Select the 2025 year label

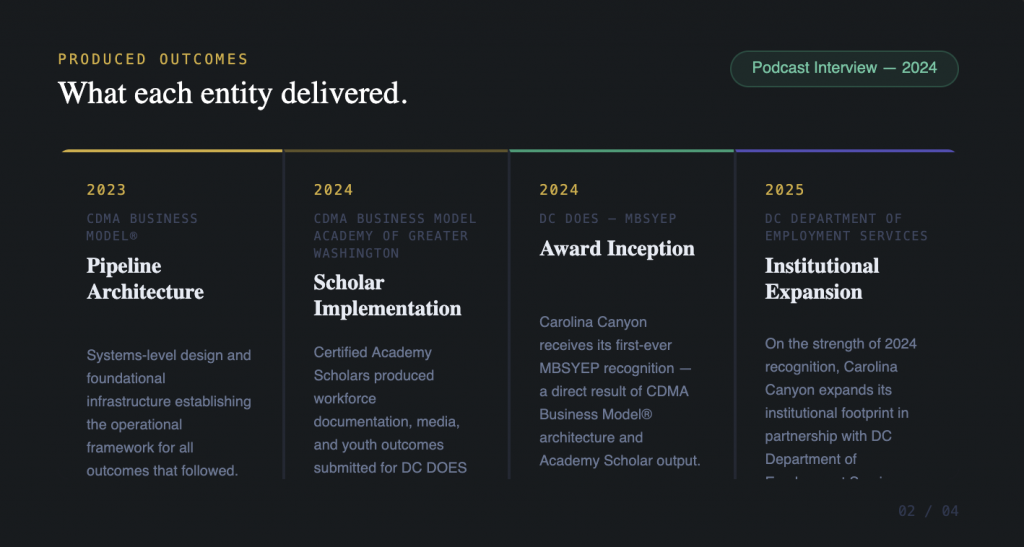point(785,190)
